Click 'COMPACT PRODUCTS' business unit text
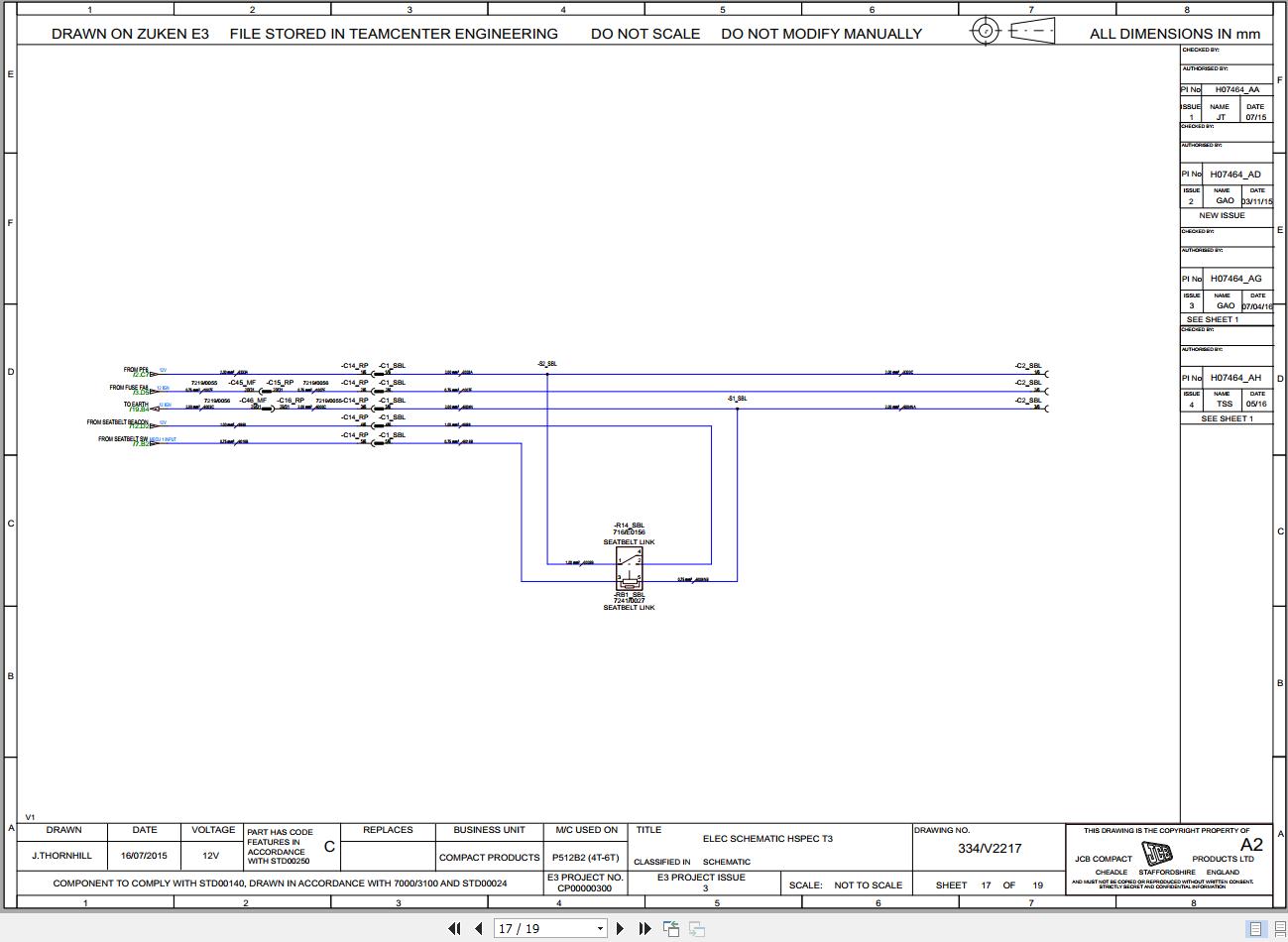Screen dimensions: 1288x942 point(489,857)
